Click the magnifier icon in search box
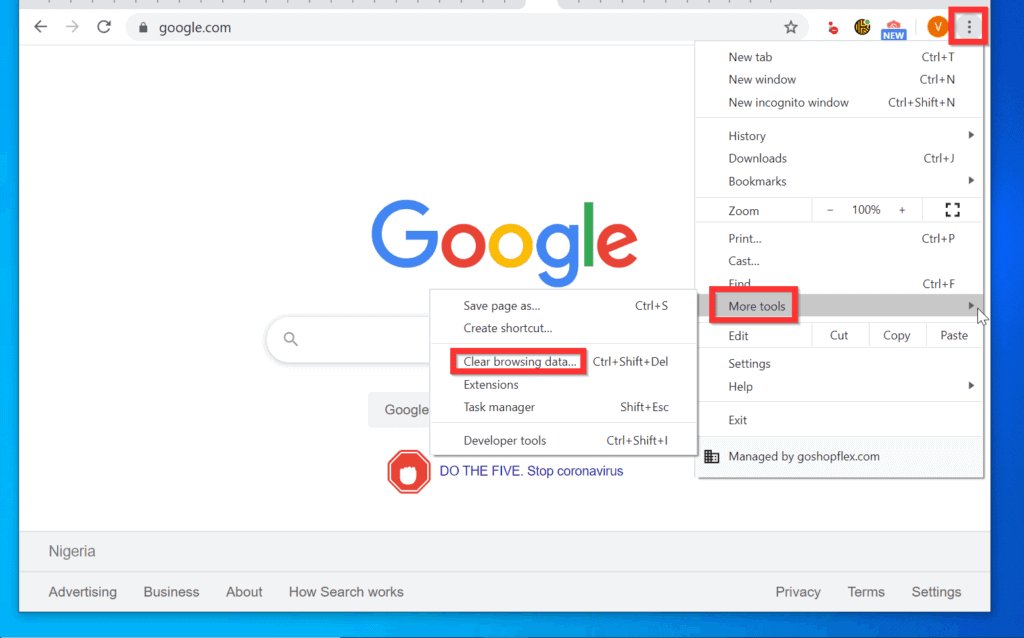 coord(291,339)
